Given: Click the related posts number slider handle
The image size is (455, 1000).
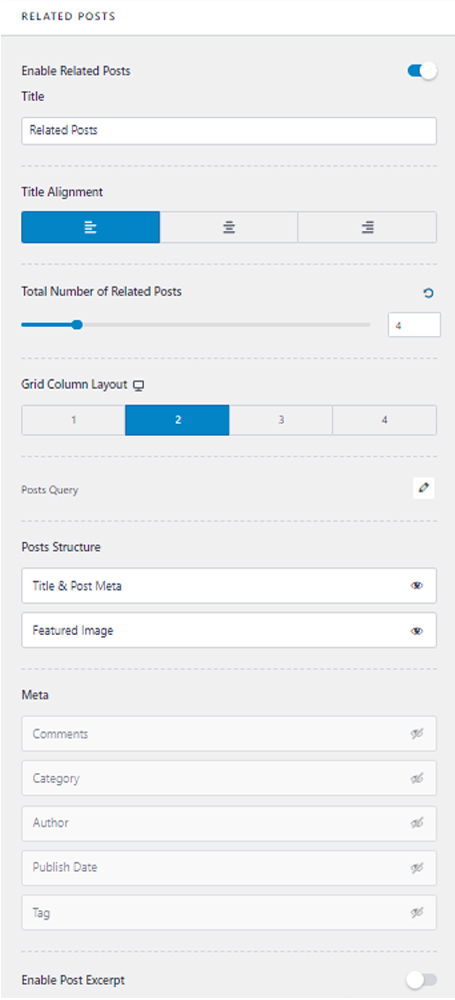Looking at the screenshot, I should (77, 325).
